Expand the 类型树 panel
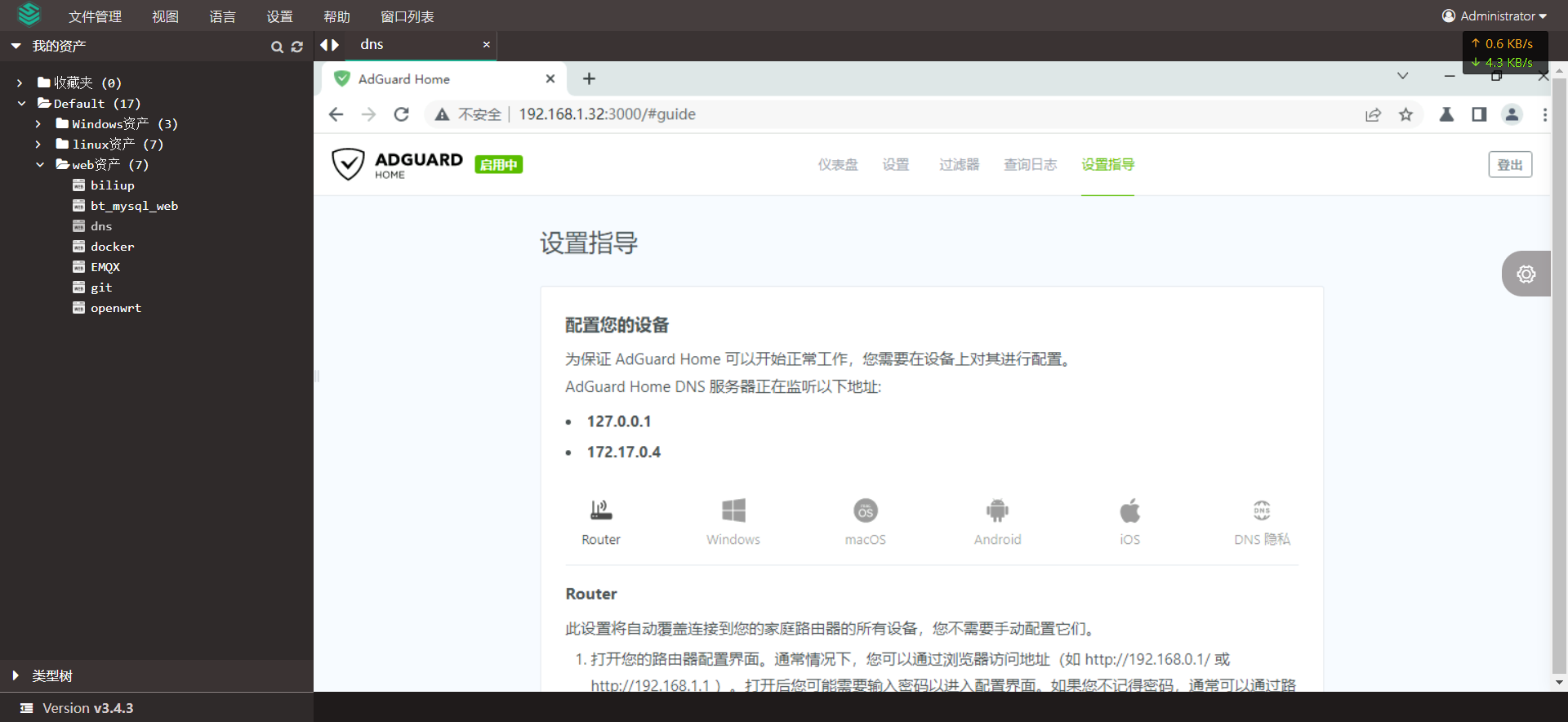The width and height of the screenshot is (1568, 722). tap(16, 675)
